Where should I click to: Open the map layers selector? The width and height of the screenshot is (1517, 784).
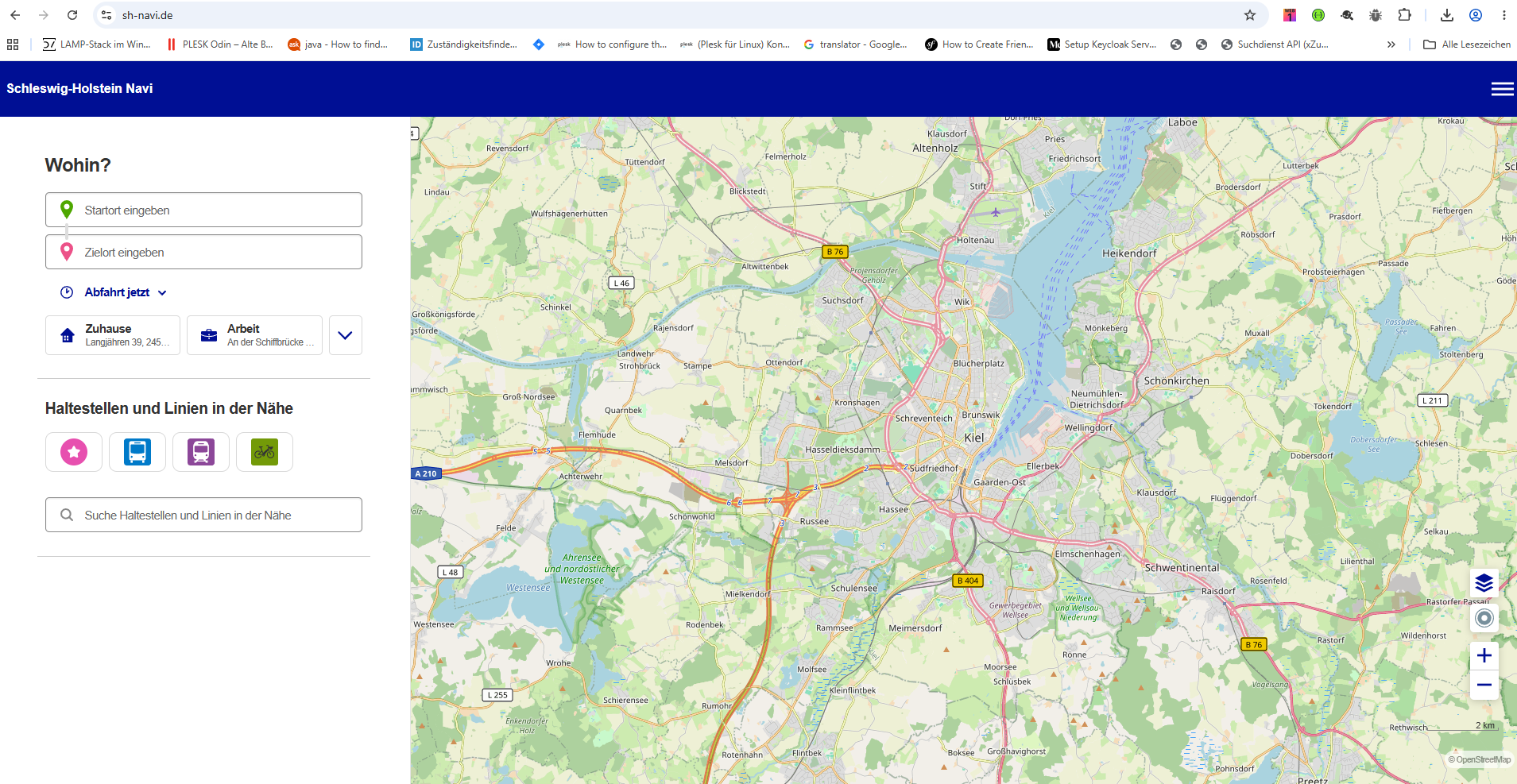pos(1484,583)
